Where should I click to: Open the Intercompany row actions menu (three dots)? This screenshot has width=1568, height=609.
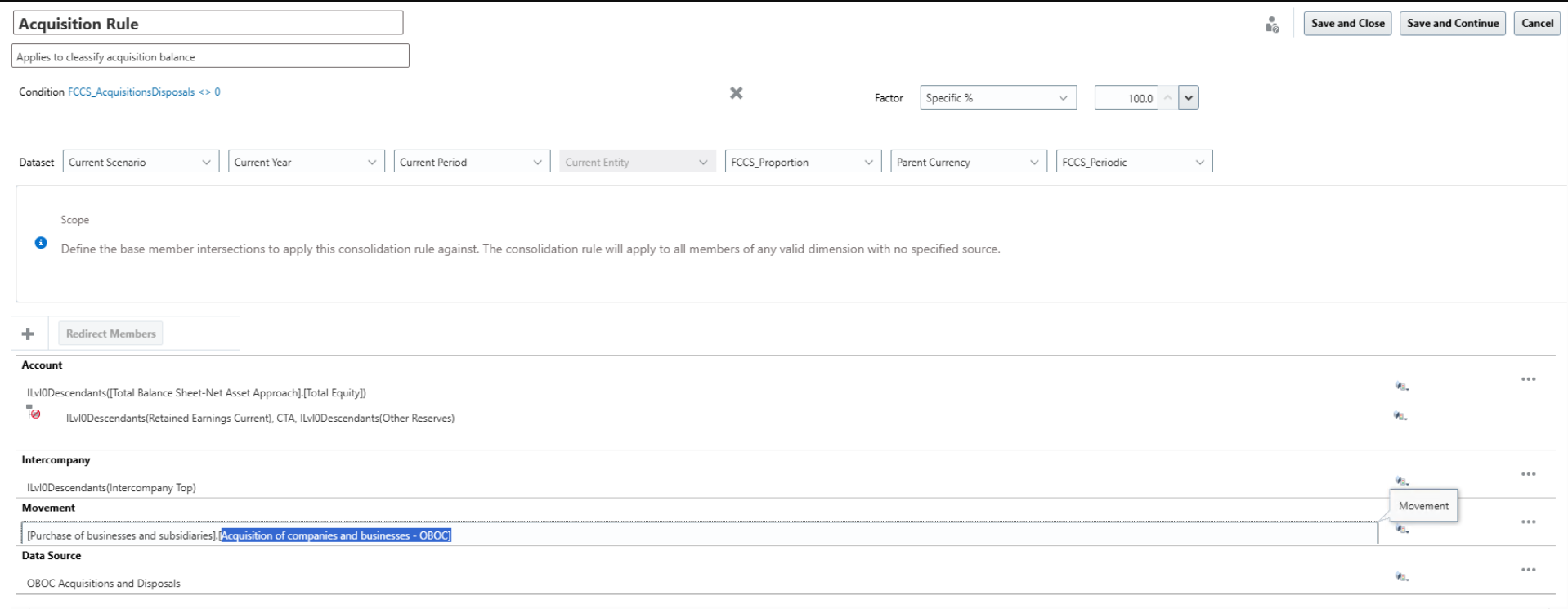coord(1528,474)
